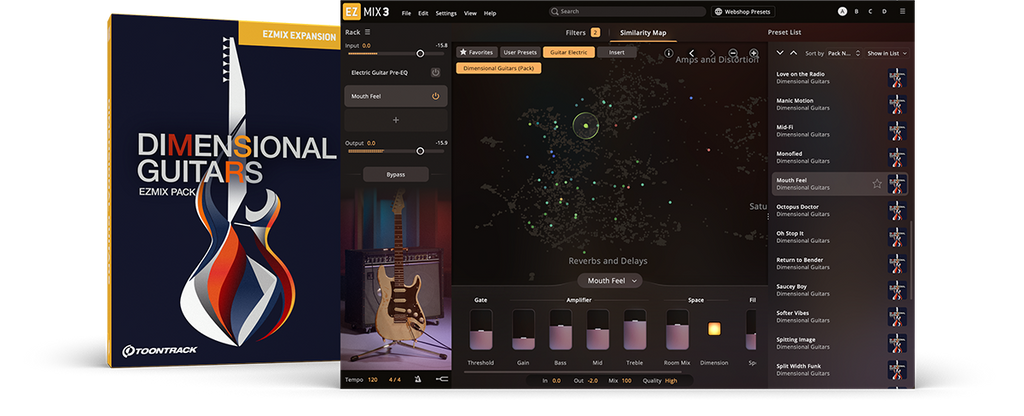This screenshot has height=416, width=1024.
Task: Open main hamburger menu top right
Action: coord(903,11)
